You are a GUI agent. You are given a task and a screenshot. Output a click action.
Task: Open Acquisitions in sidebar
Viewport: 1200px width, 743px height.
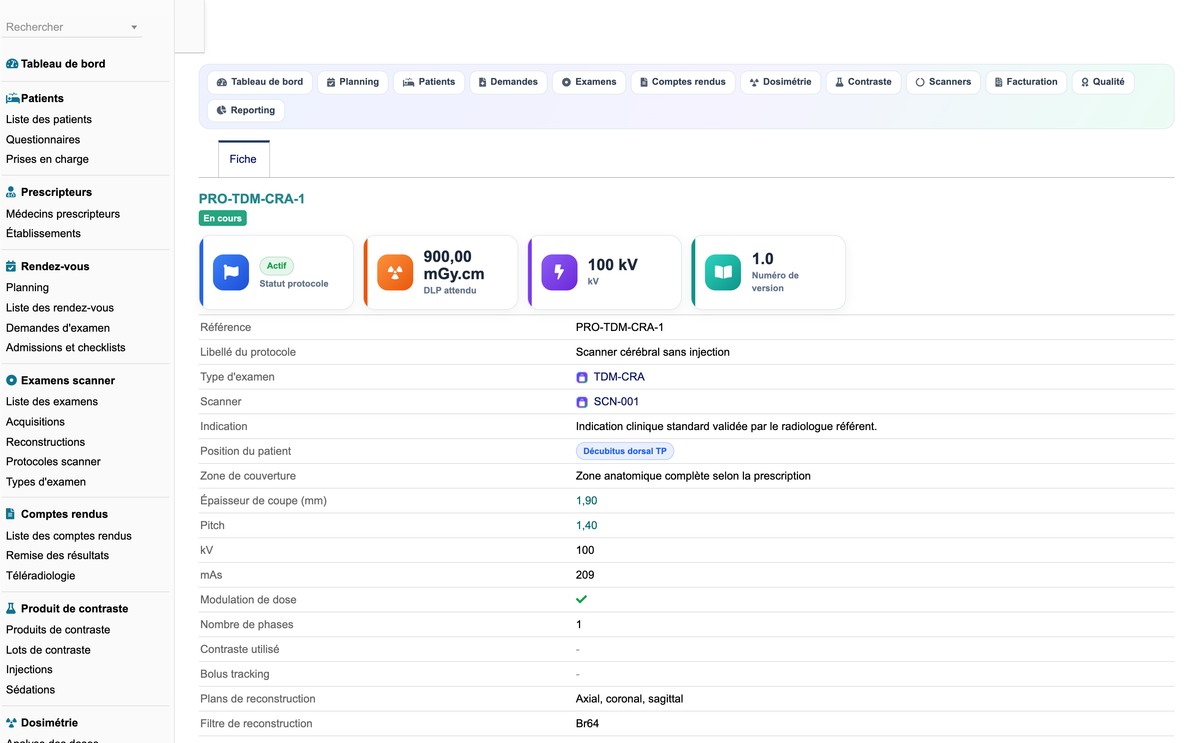point(35,422)
